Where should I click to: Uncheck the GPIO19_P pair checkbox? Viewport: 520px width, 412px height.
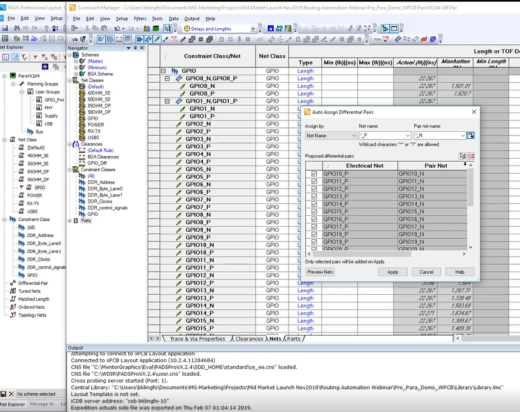tap(314, 242)
